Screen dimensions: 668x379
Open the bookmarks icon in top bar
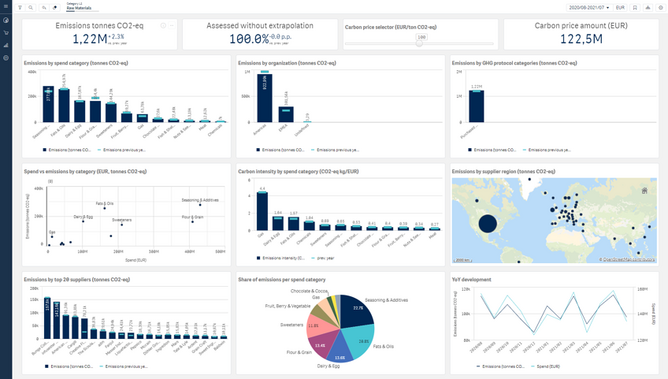[x=635, y=8]
